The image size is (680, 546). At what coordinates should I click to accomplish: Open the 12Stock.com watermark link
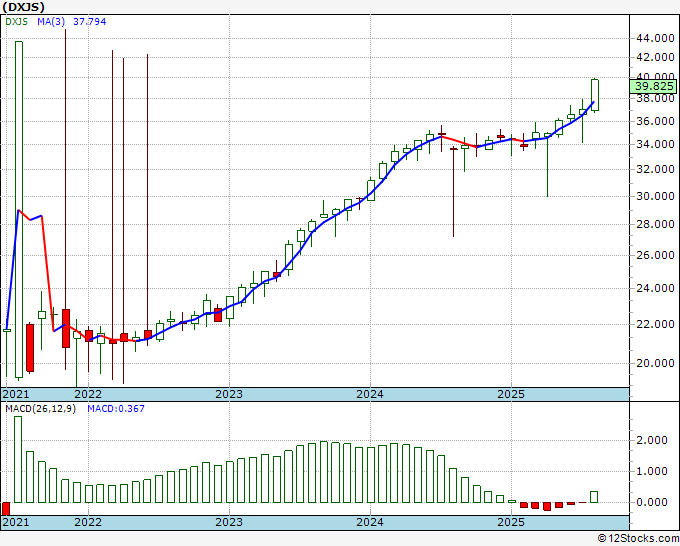[x=640, y=539]
